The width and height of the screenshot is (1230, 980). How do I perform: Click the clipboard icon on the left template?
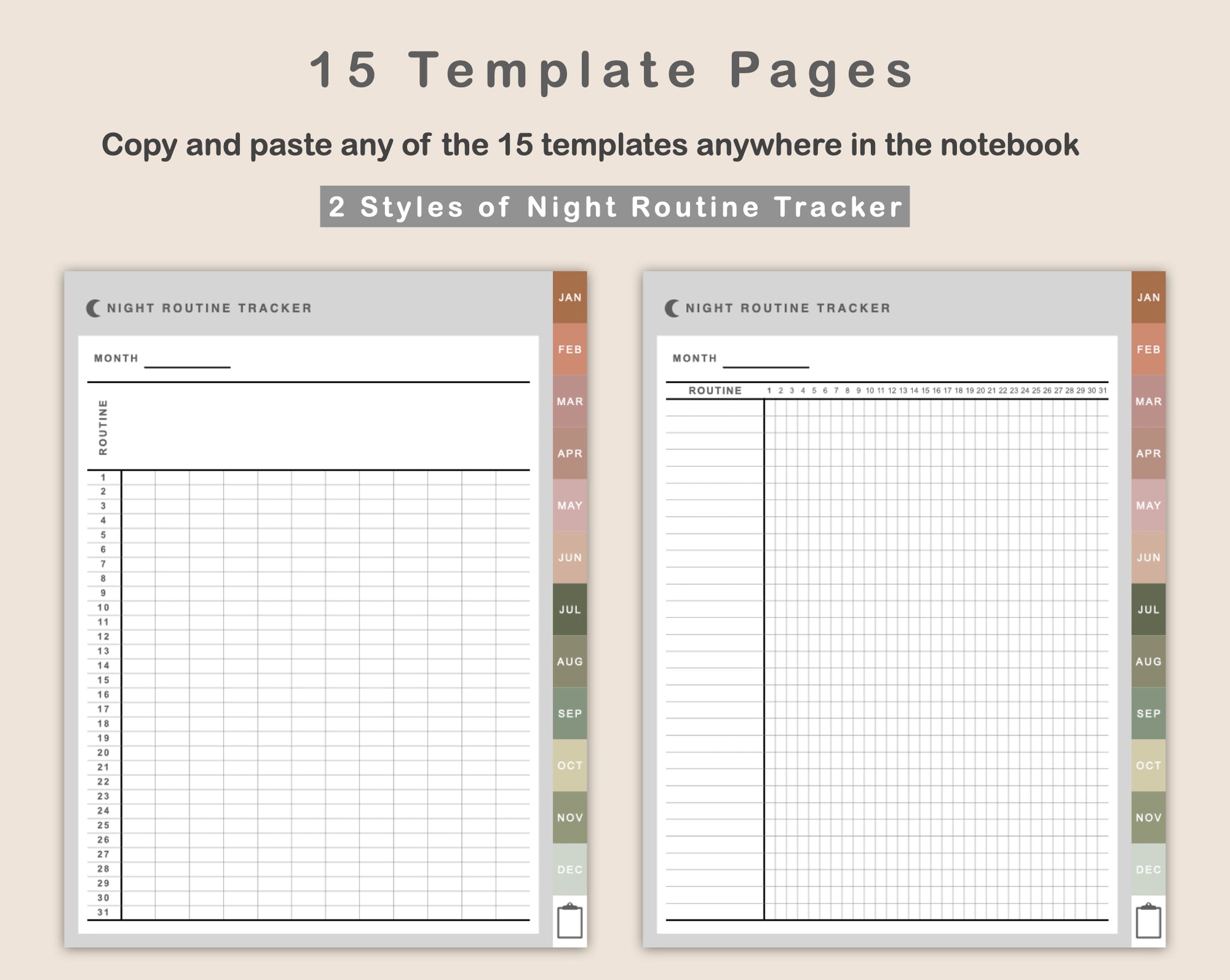(569, 921)
